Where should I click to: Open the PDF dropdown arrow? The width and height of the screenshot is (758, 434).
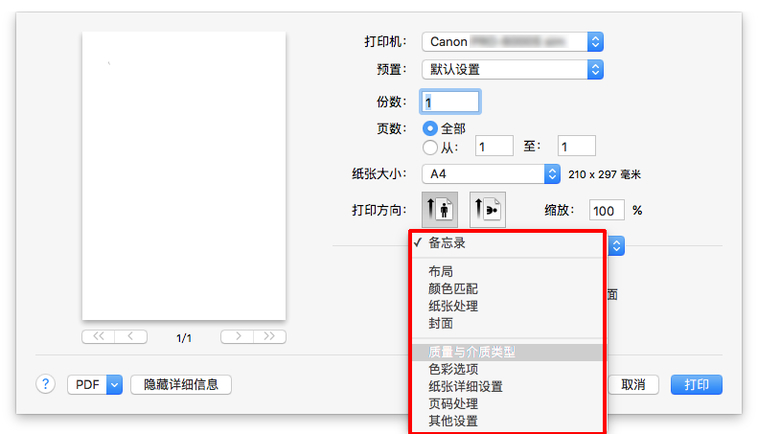coord(113,384)
